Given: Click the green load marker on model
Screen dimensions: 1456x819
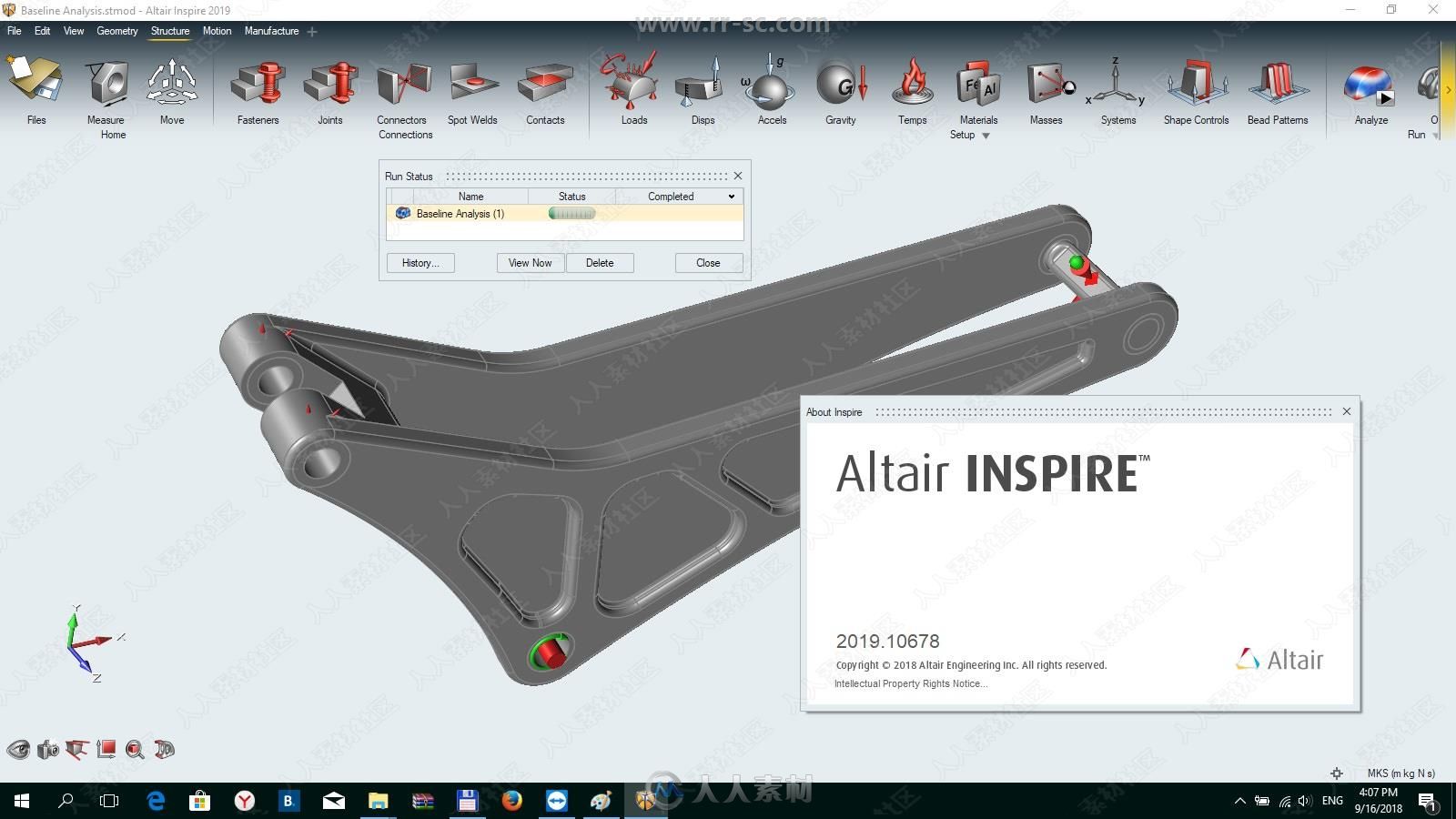Looking at the screenshot, I should pos(1077,263).
